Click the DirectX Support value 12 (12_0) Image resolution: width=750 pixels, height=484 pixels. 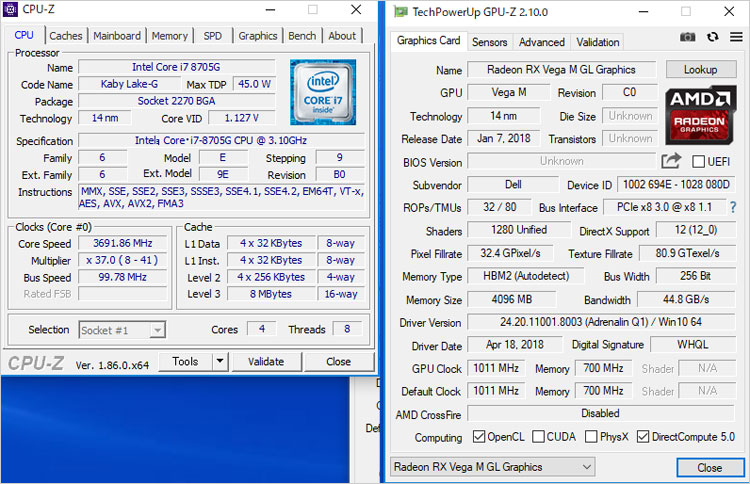(x=696, y=230)
